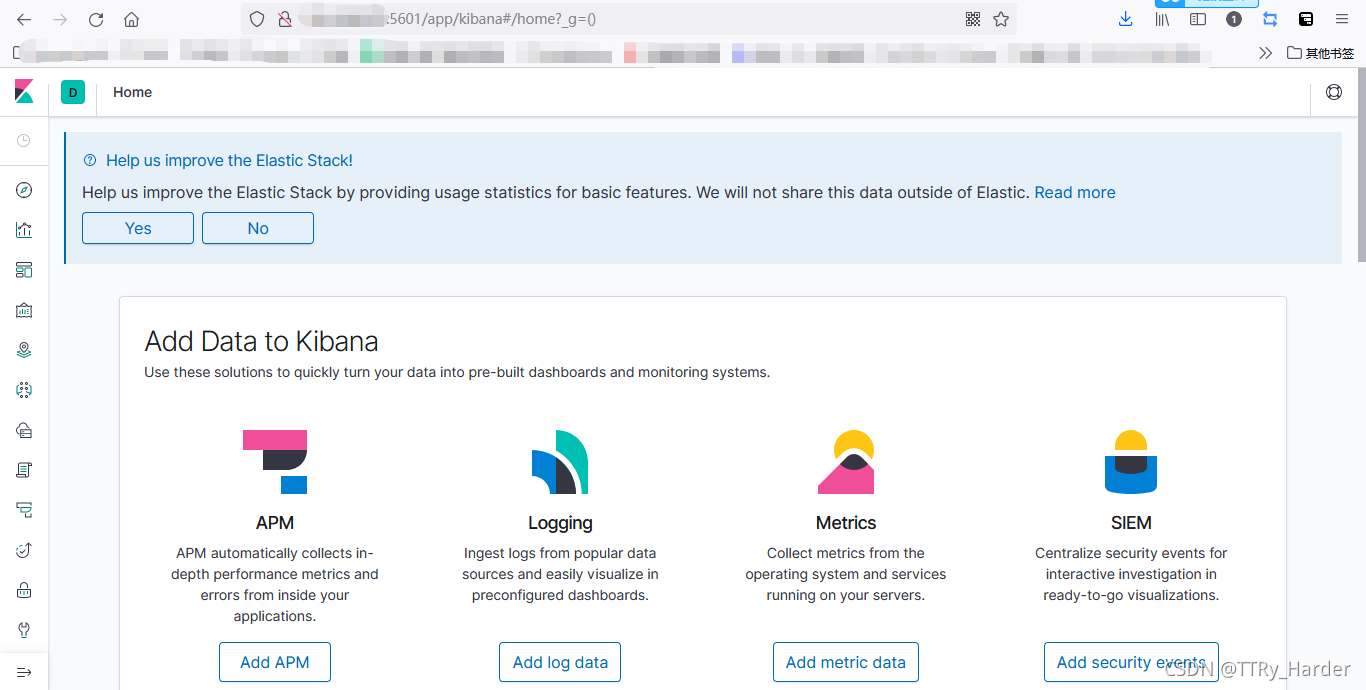Open SIEM lock icon in Kibana sidebar

pyautogui.click(x=24, y=590)
